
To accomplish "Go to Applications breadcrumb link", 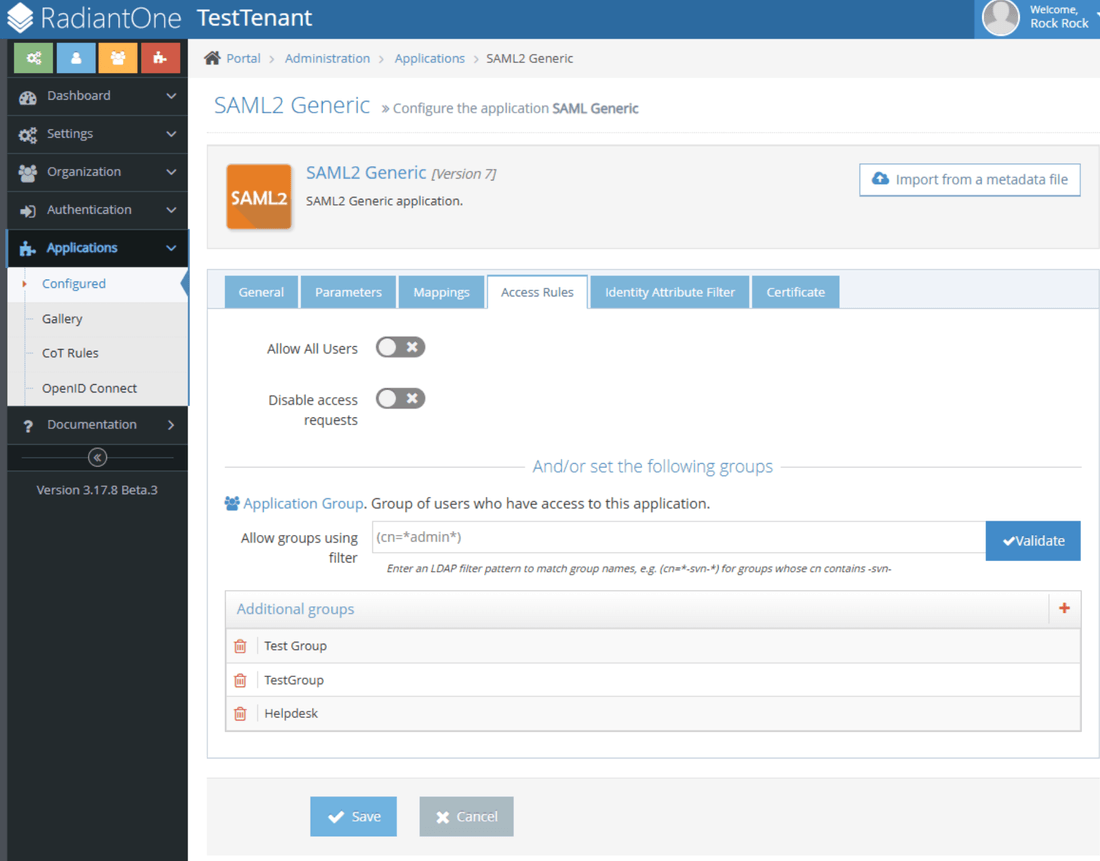I will click(429, 58).
